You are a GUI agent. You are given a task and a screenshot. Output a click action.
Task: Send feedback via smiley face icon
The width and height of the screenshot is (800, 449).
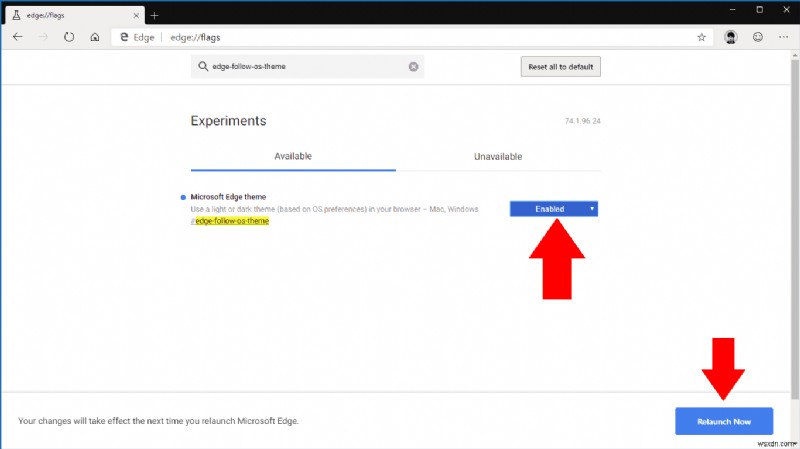click(758, 37)
